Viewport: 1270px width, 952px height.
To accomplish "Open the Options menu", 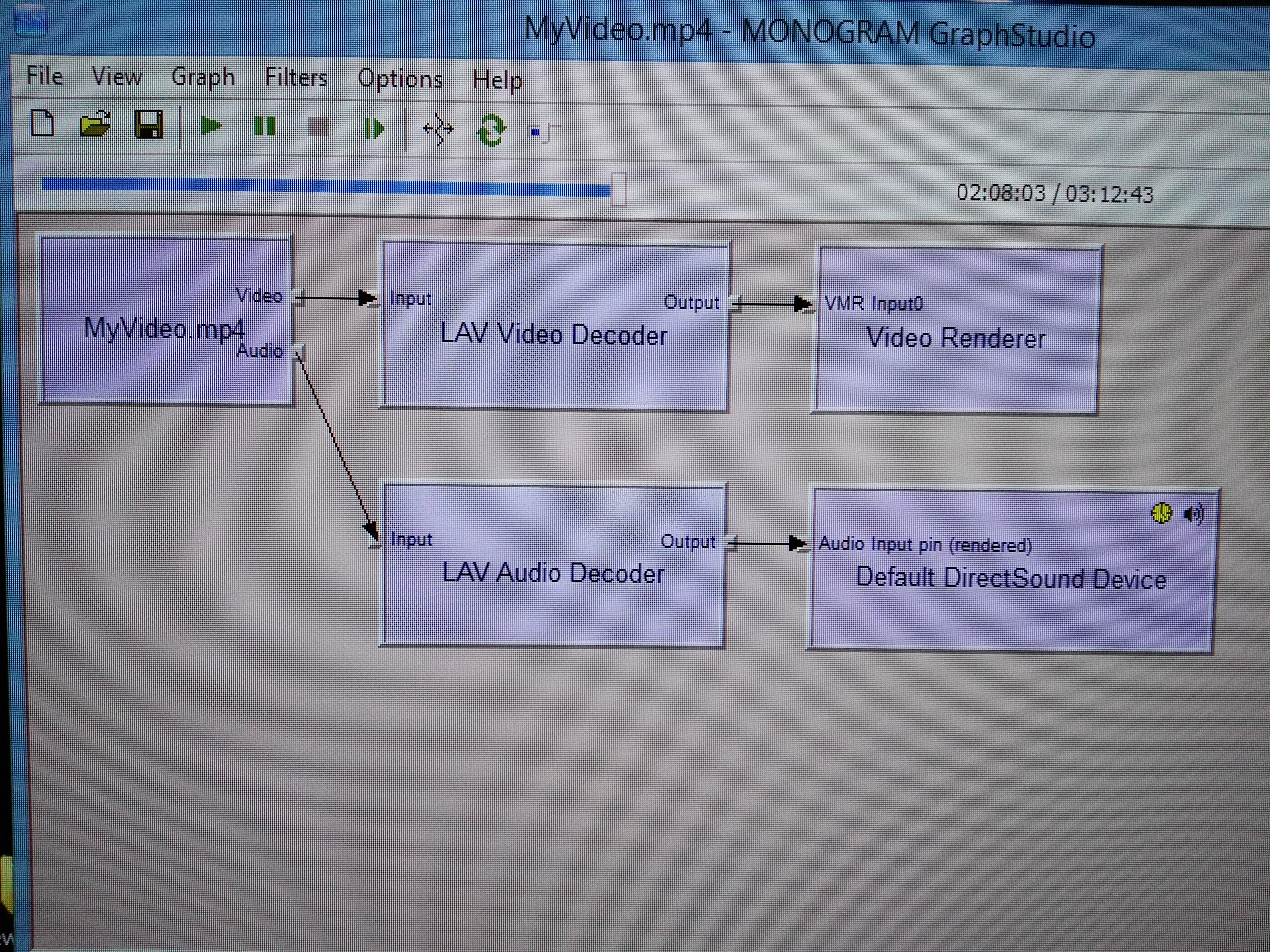I will [x=400, y=79].
